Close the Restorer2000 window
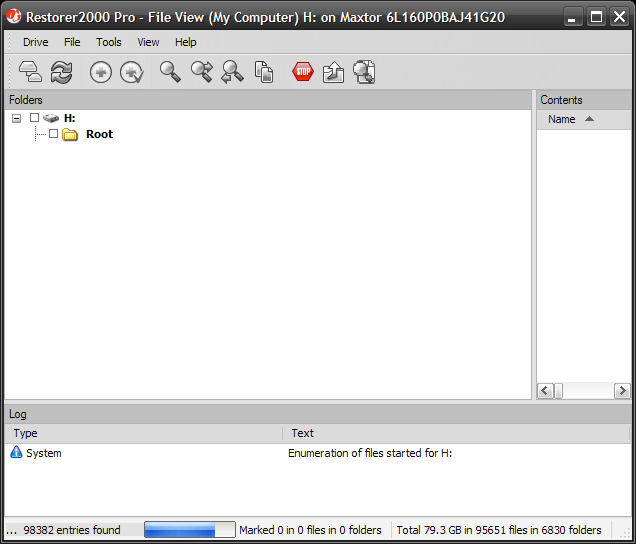 [x=619, y=17]
